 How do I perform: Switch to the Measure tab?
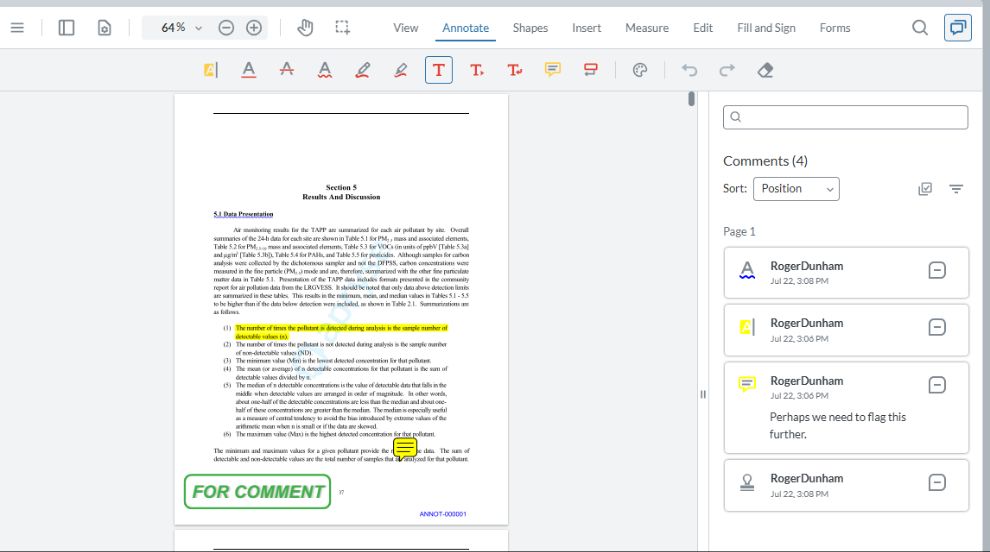[647, 28]
